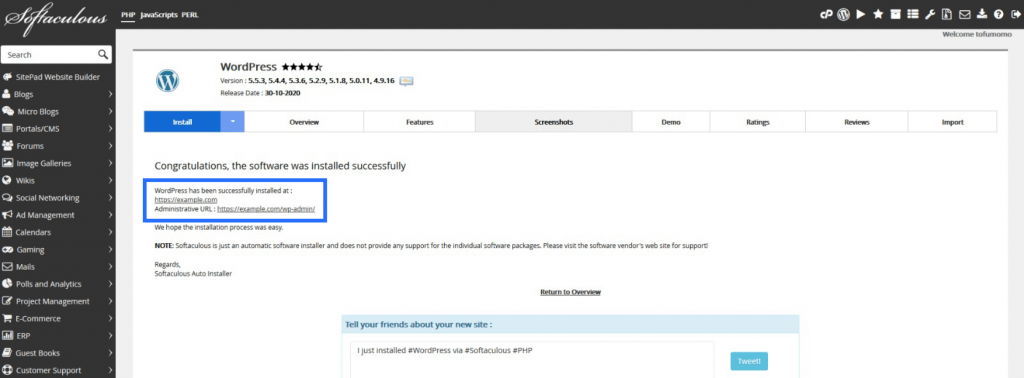This screenshot has height=378, width=1024.
Task: Open the backups file icon
Action: click(x=947, y=14)
